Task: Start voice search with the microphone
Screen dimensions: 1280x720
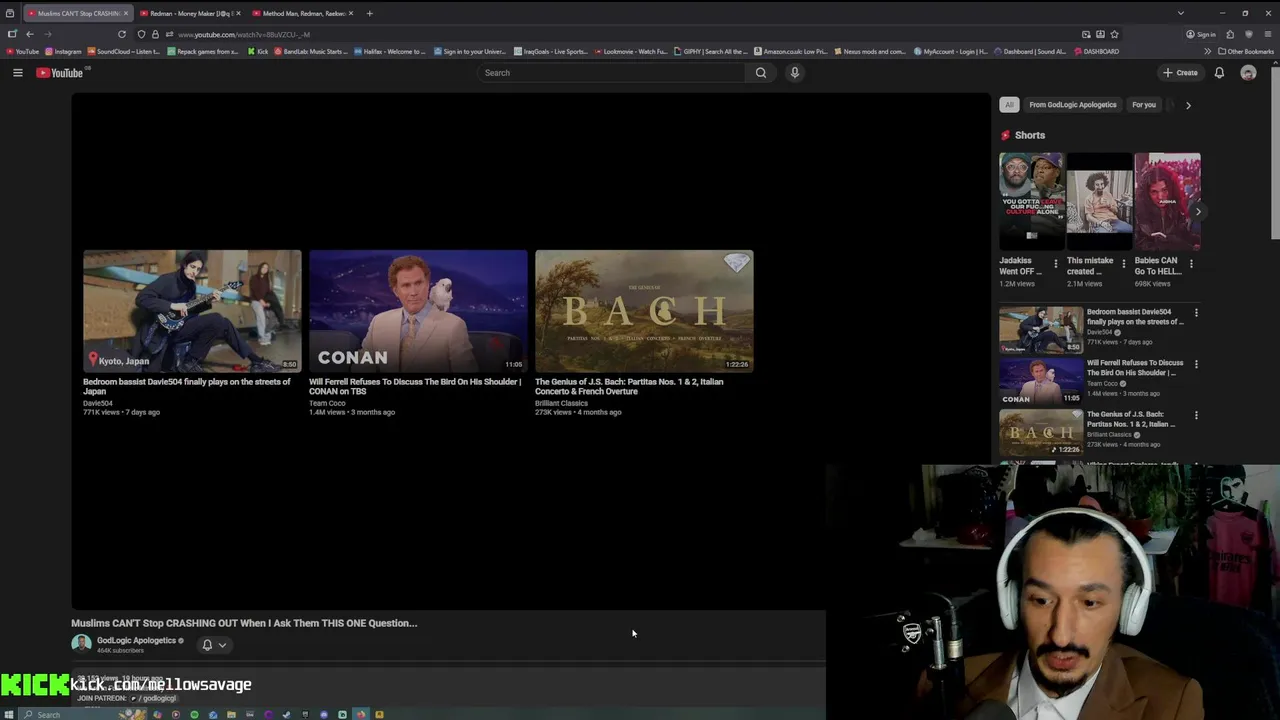Action: click(x=795, y=73)
